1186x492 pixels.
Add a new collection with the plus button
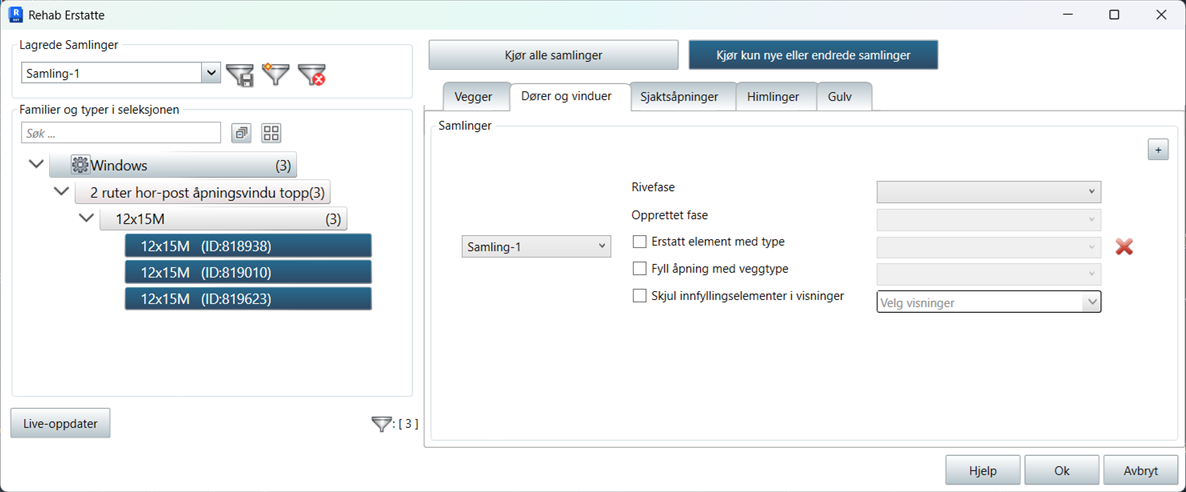(1158, 150)
